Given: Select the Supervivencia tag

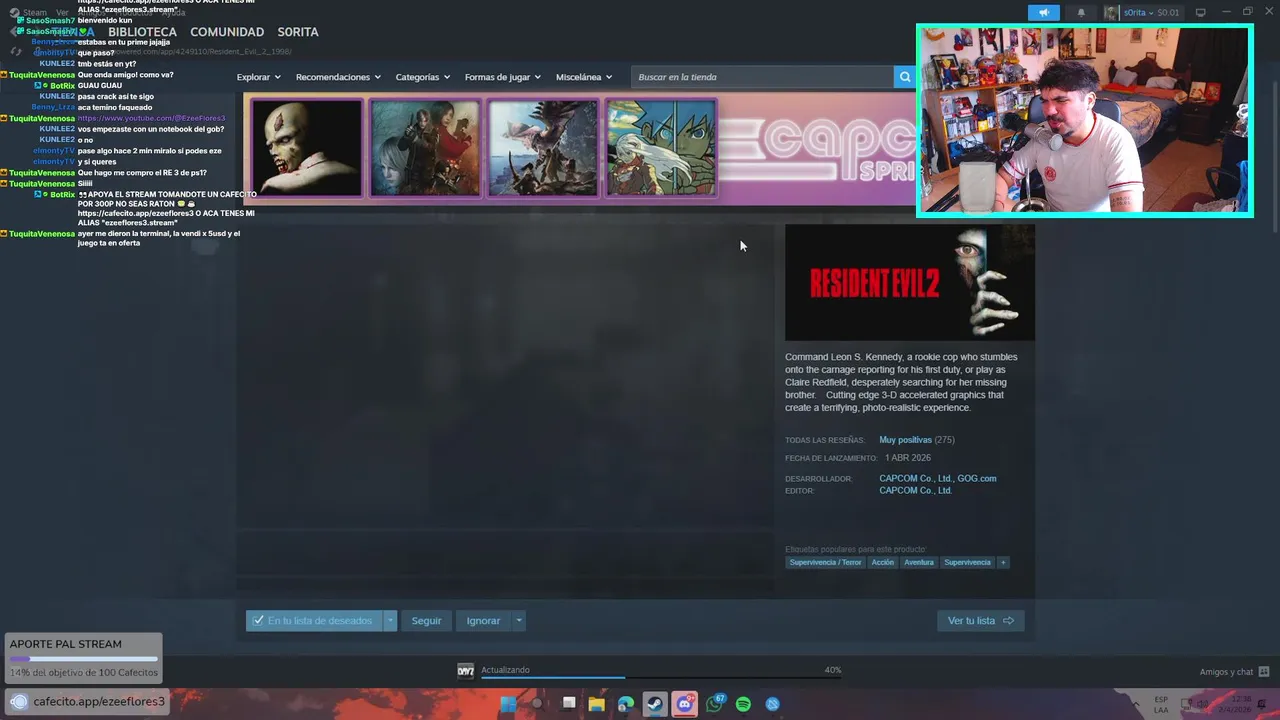Looking at the screenshot, I should [x=967, y=562].
